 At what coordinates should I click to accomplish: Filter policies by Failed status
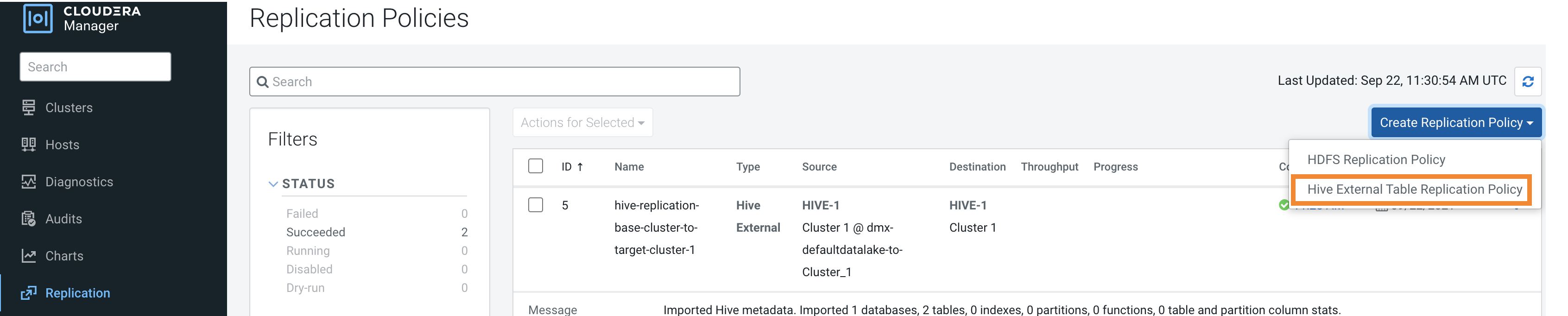pyautogui.click(x=302, y=214)
